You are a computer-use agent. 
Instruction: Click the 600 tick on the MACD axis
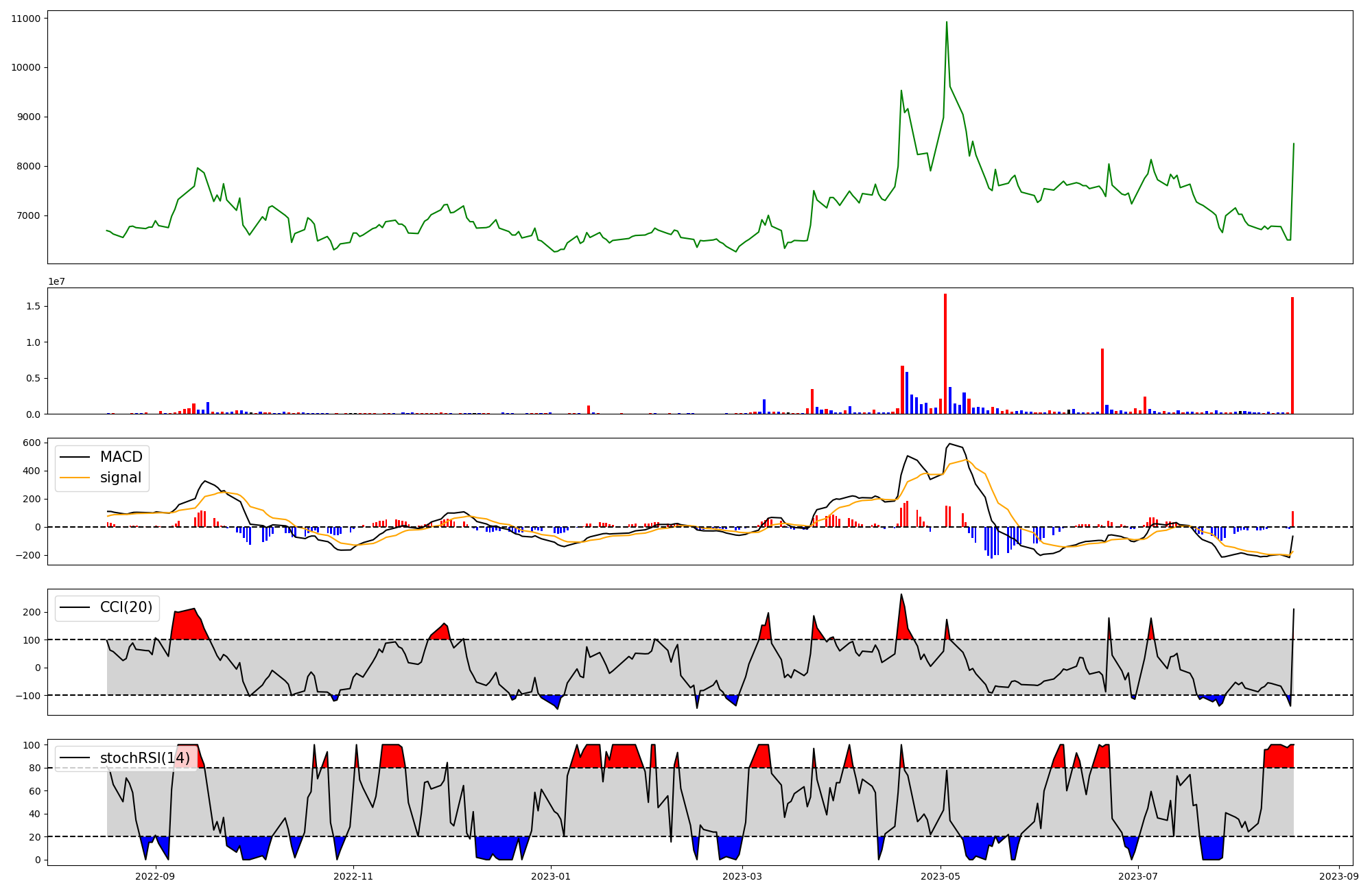click(x=32, y=443)
